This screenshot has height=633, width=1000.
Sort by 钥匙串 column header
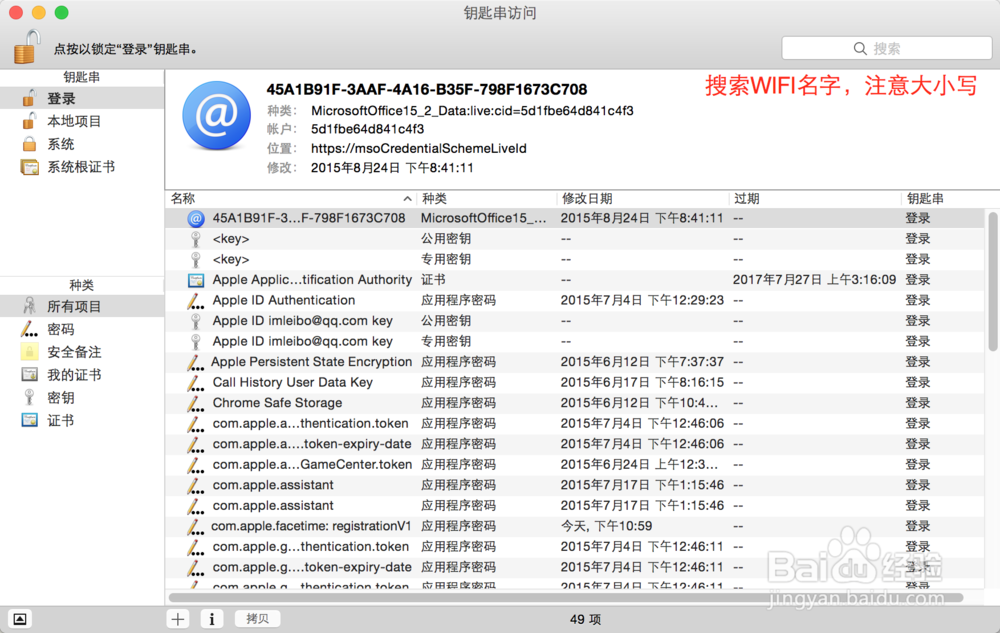[950, 199]
